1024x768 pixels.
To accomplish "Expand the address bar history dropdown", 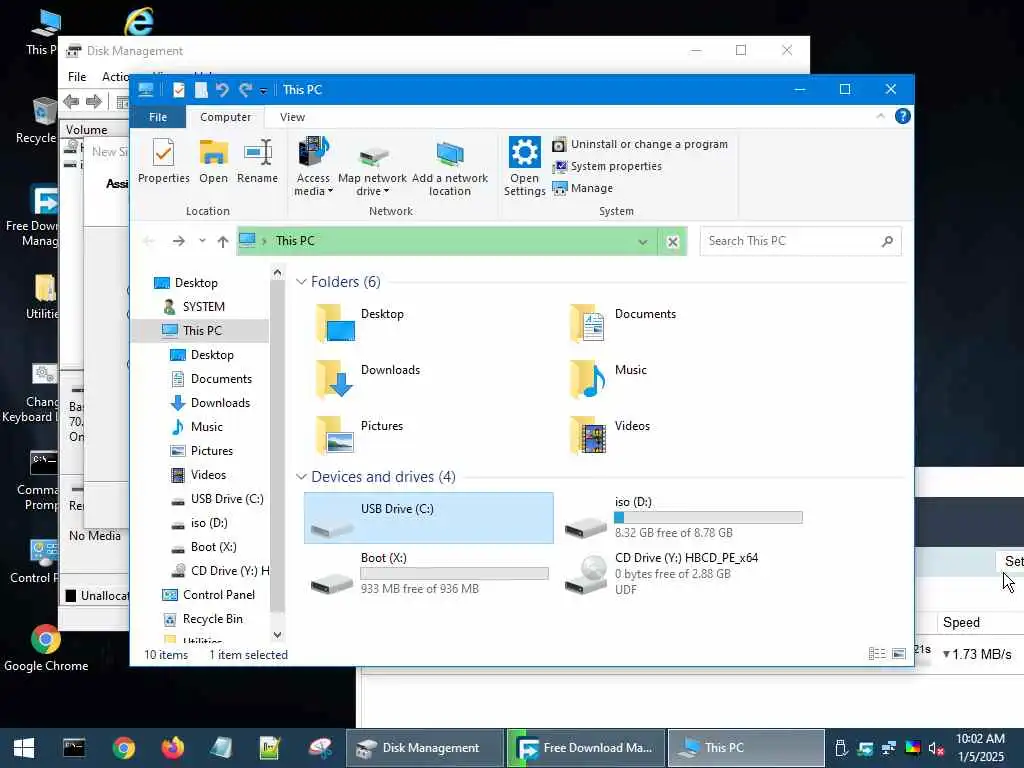I will [643, 242].
